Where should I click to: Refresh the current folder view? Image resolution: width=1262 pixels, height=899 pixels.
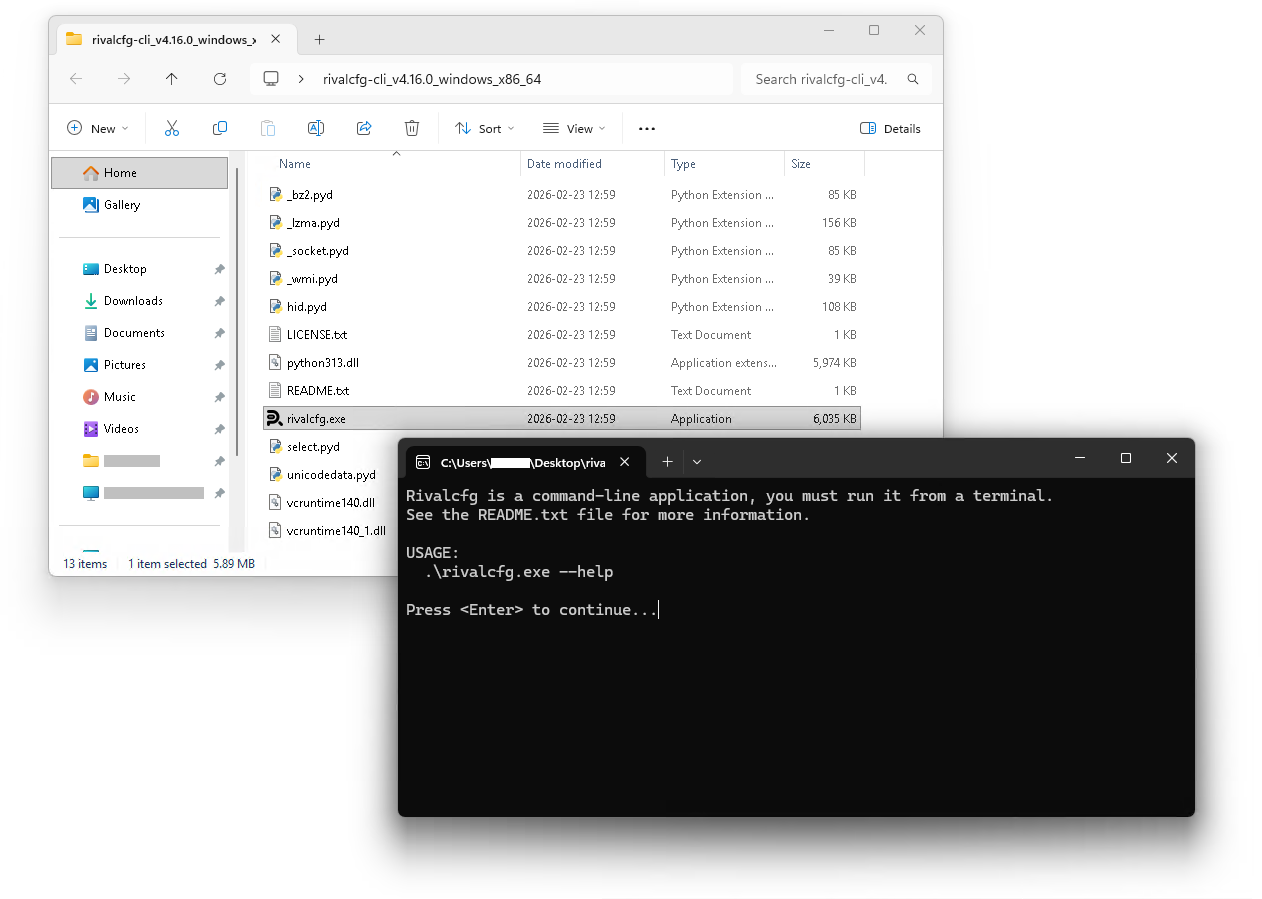pos(220,79)
